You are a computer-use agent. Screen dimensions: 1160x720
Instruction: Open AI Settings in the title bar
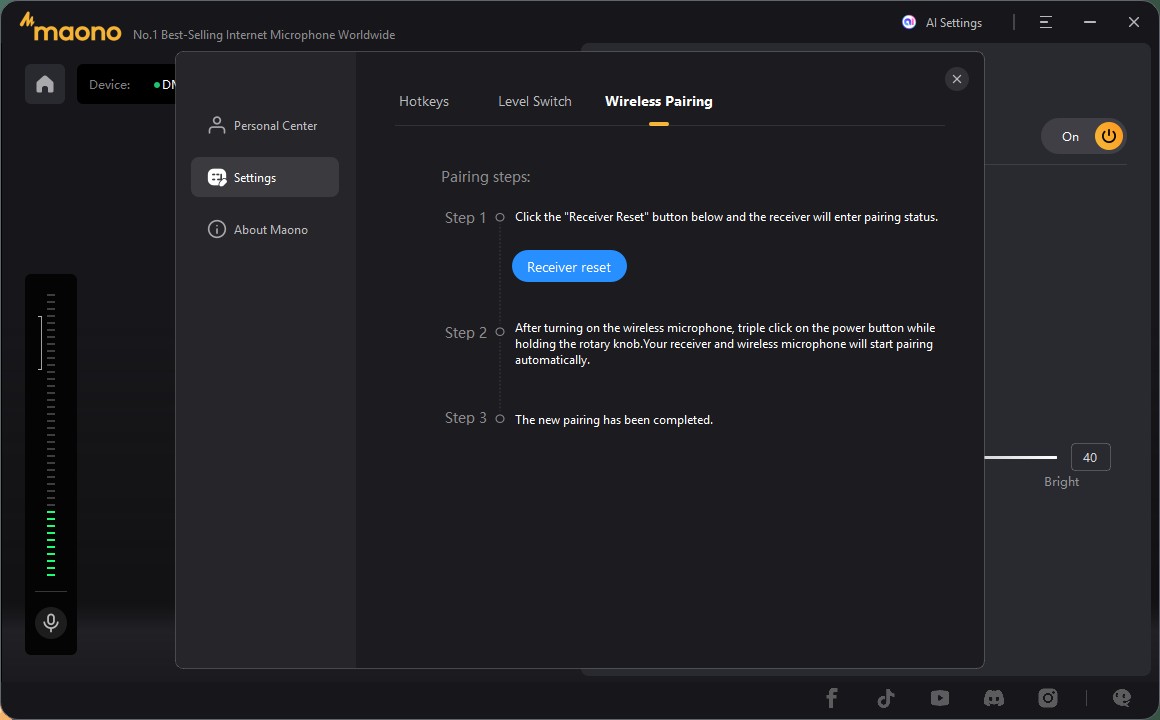943,22
